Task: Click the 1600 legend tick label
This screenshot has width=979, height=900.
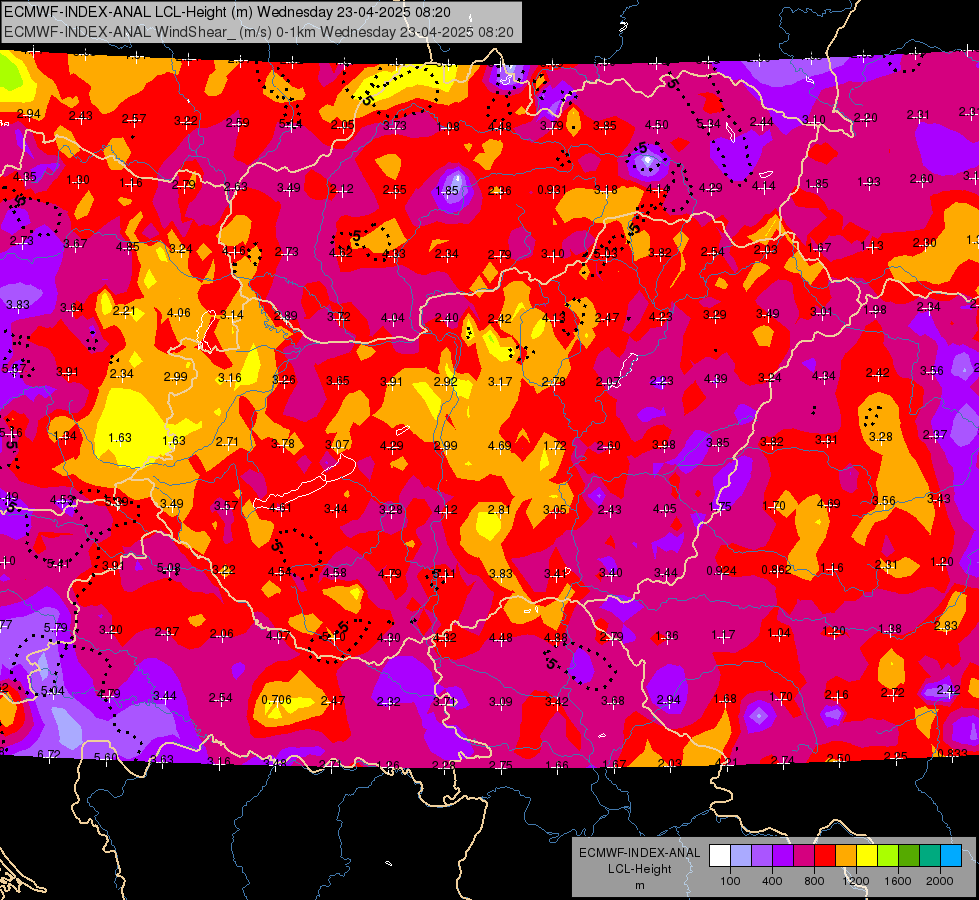Action: tap(898, 881)
